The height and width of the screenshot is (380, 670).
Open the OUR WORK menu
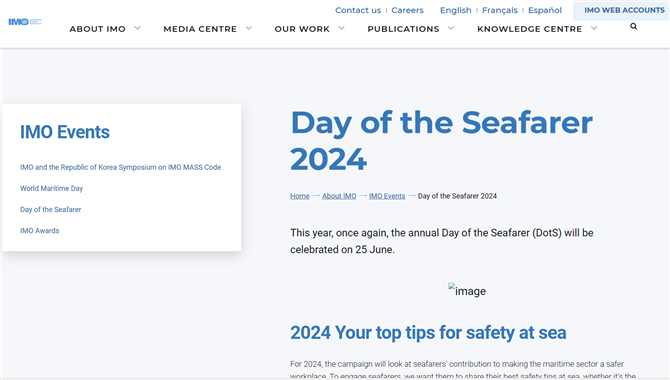tap(302, 29)
